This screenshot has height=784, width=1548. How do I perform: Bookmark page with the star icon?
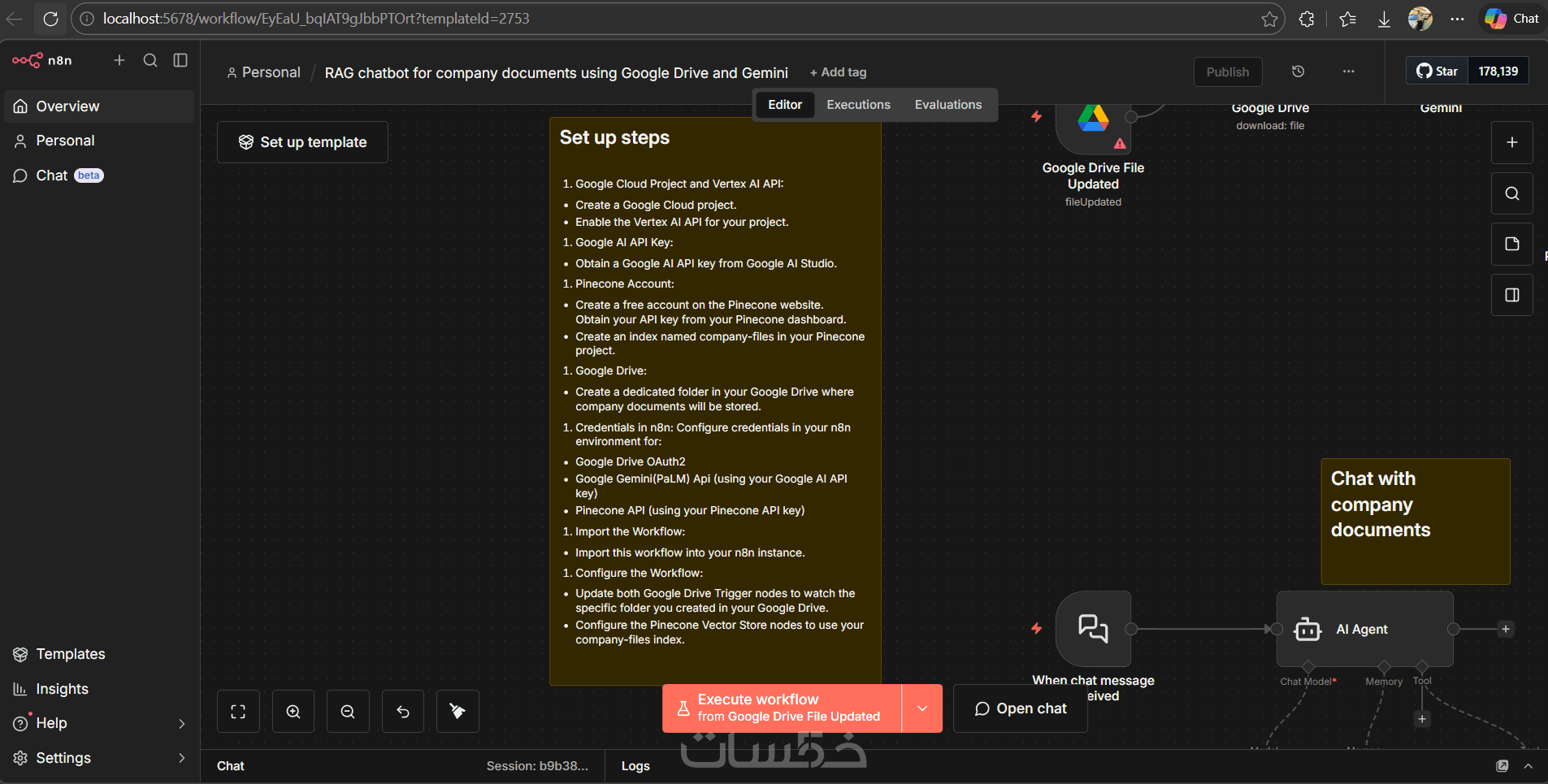tap(1270, 19)
